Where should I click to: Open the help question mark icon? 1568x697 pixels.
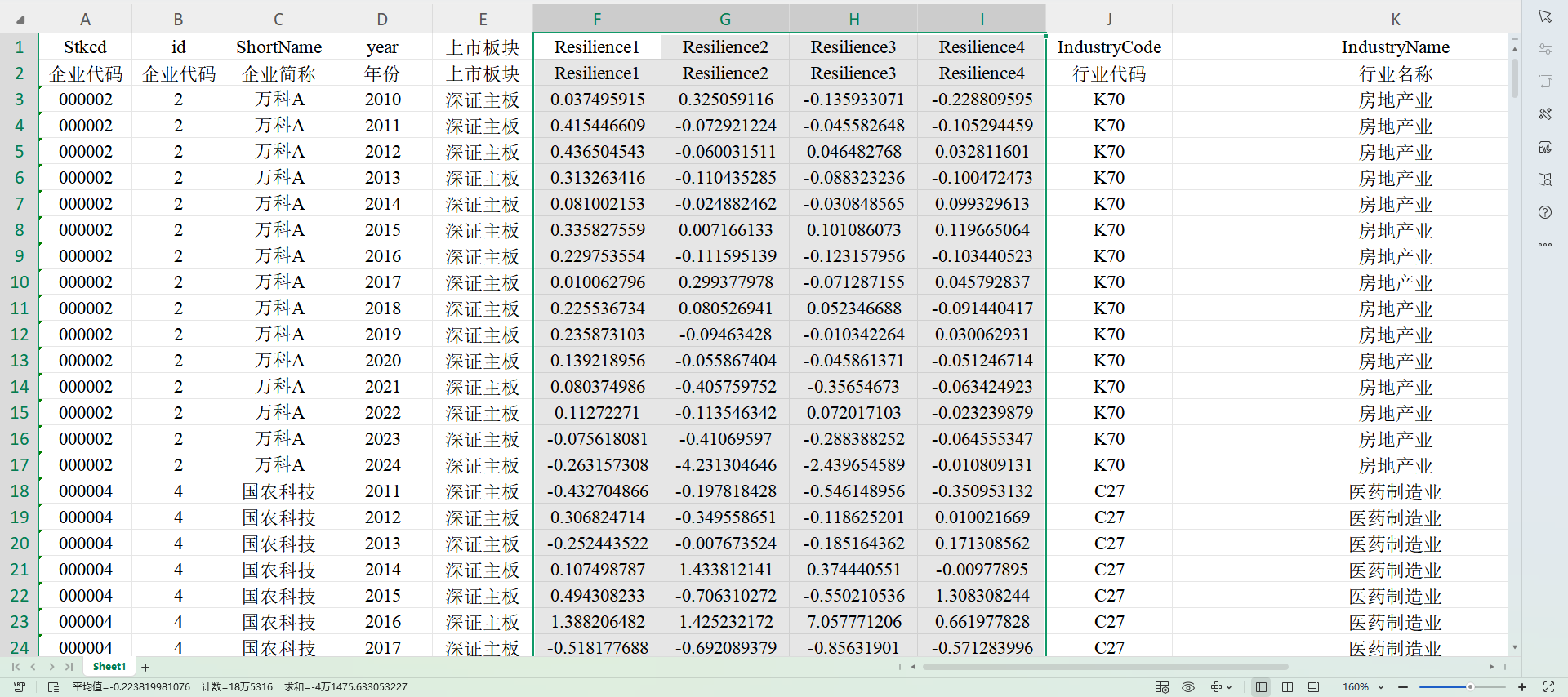click(x=1544, y=212)
